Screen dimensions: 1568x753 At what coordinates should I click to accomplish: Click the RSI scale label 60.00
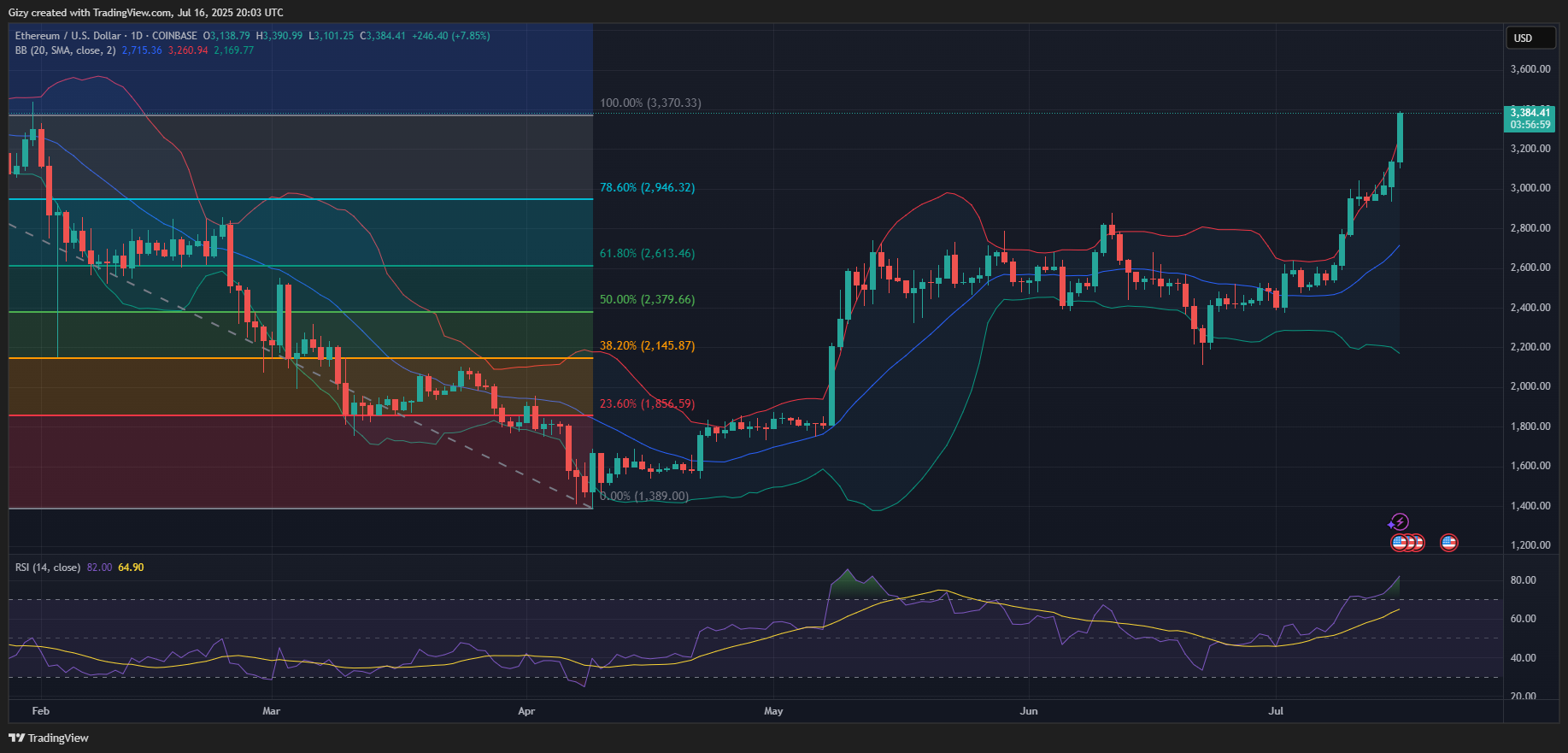tap(1524, 619)
